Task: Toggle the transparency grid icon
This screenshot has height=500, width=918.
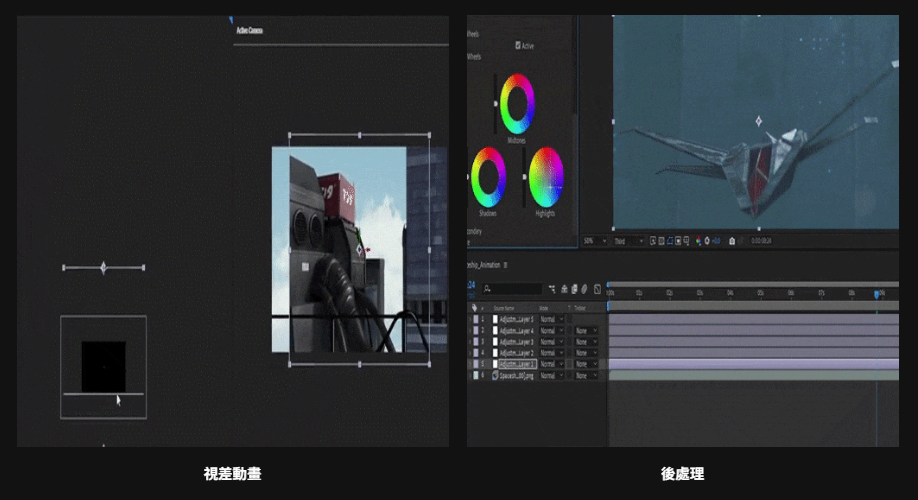Action: [x=661, y=241]
